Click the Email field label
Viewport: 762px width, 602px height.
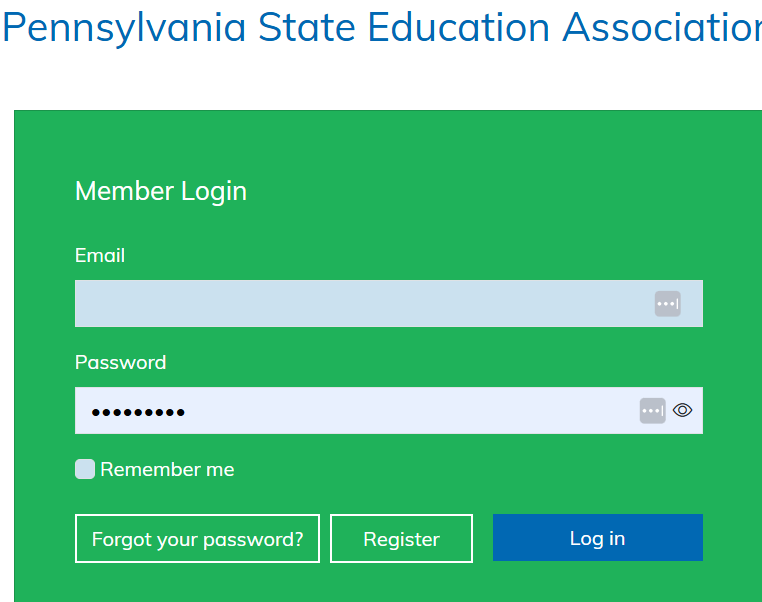point(100,255)
